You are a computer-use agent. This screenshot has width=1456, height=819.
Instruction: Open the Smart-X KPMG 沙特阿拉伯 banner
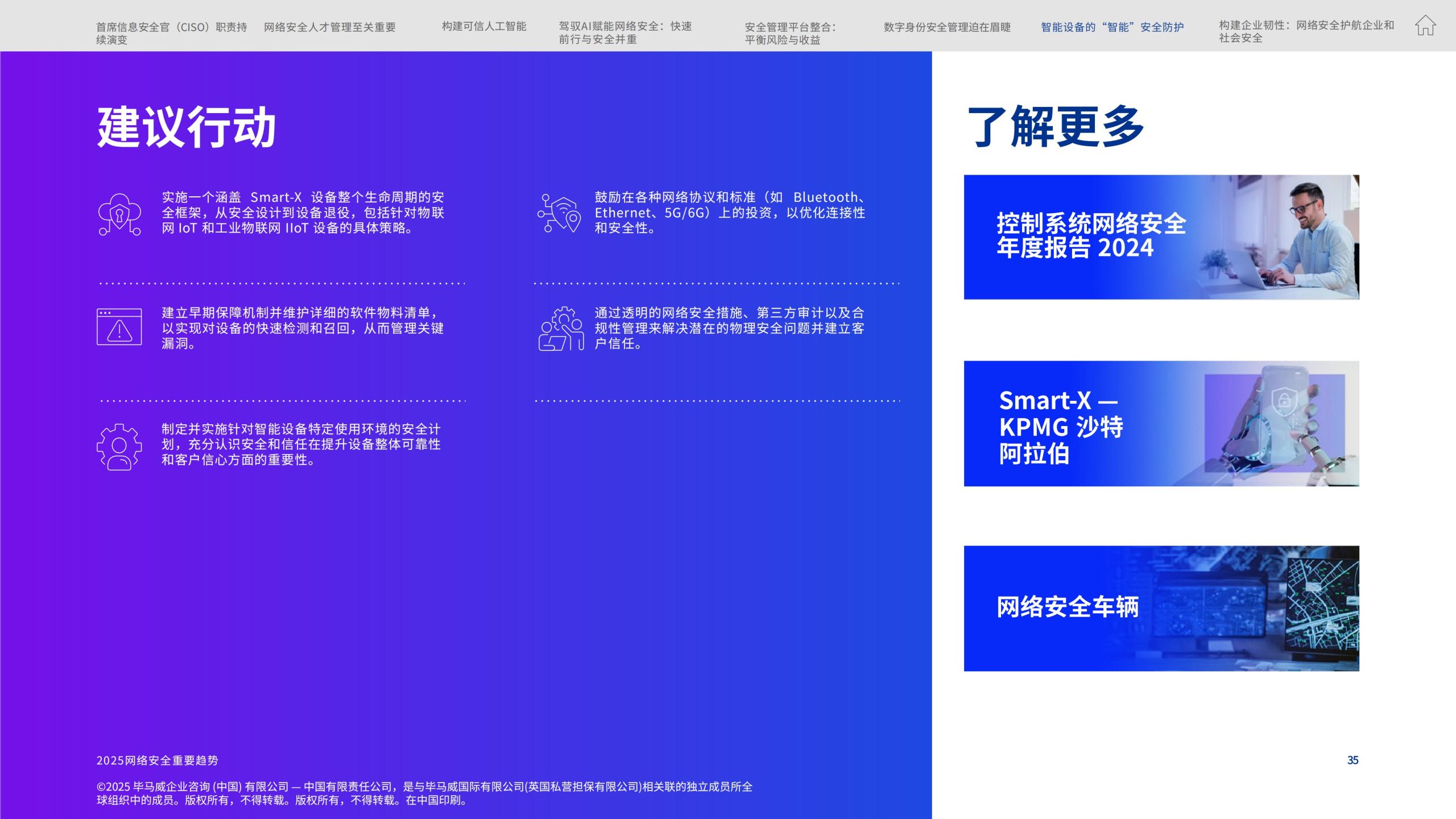(1061, 427)
